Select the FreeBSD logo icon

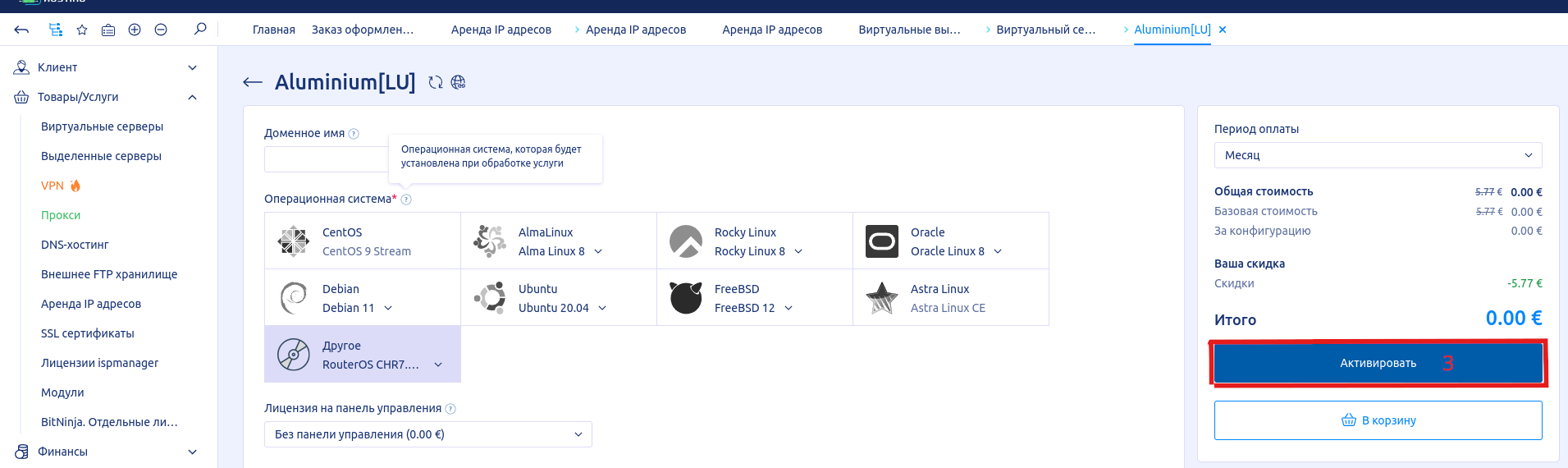click(686, 298)
